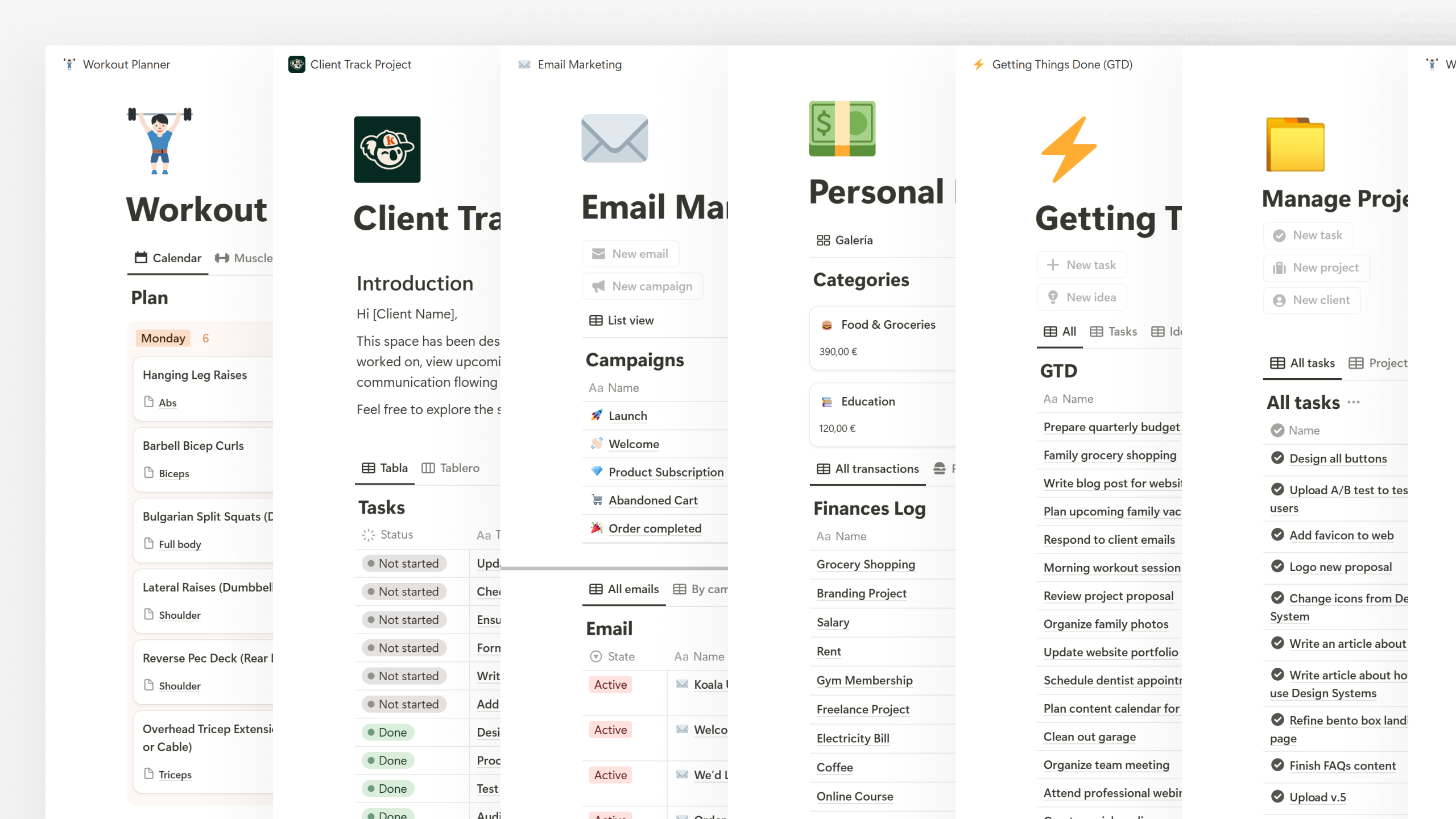Click the shopping cart icon beside Abandoned Cart
The image size is (1456, 819).
coord(597,500)
